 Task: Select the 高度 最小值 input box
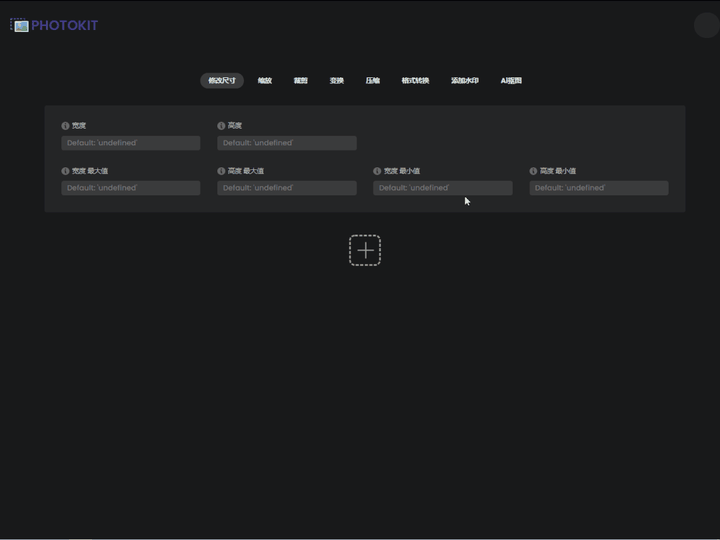(599, 188)
